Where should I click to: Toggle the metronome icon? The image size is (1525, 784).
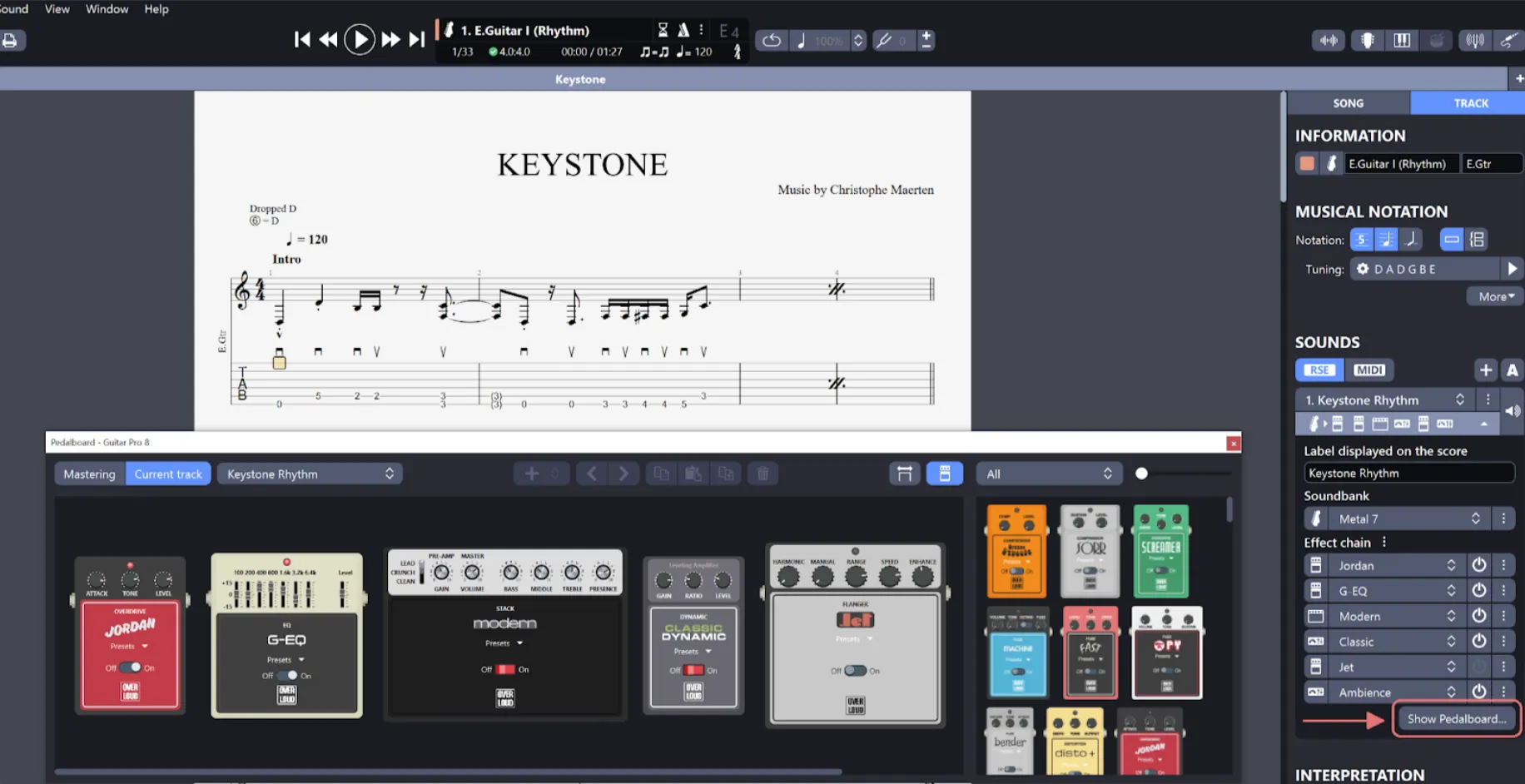[683, 30]
